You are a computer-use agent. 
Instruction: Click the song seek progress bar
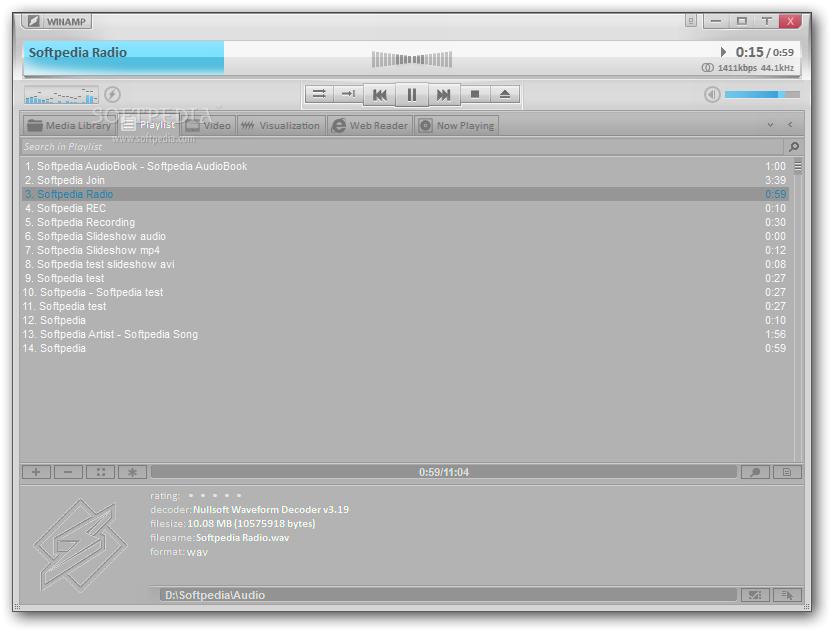tap(412, 59)
